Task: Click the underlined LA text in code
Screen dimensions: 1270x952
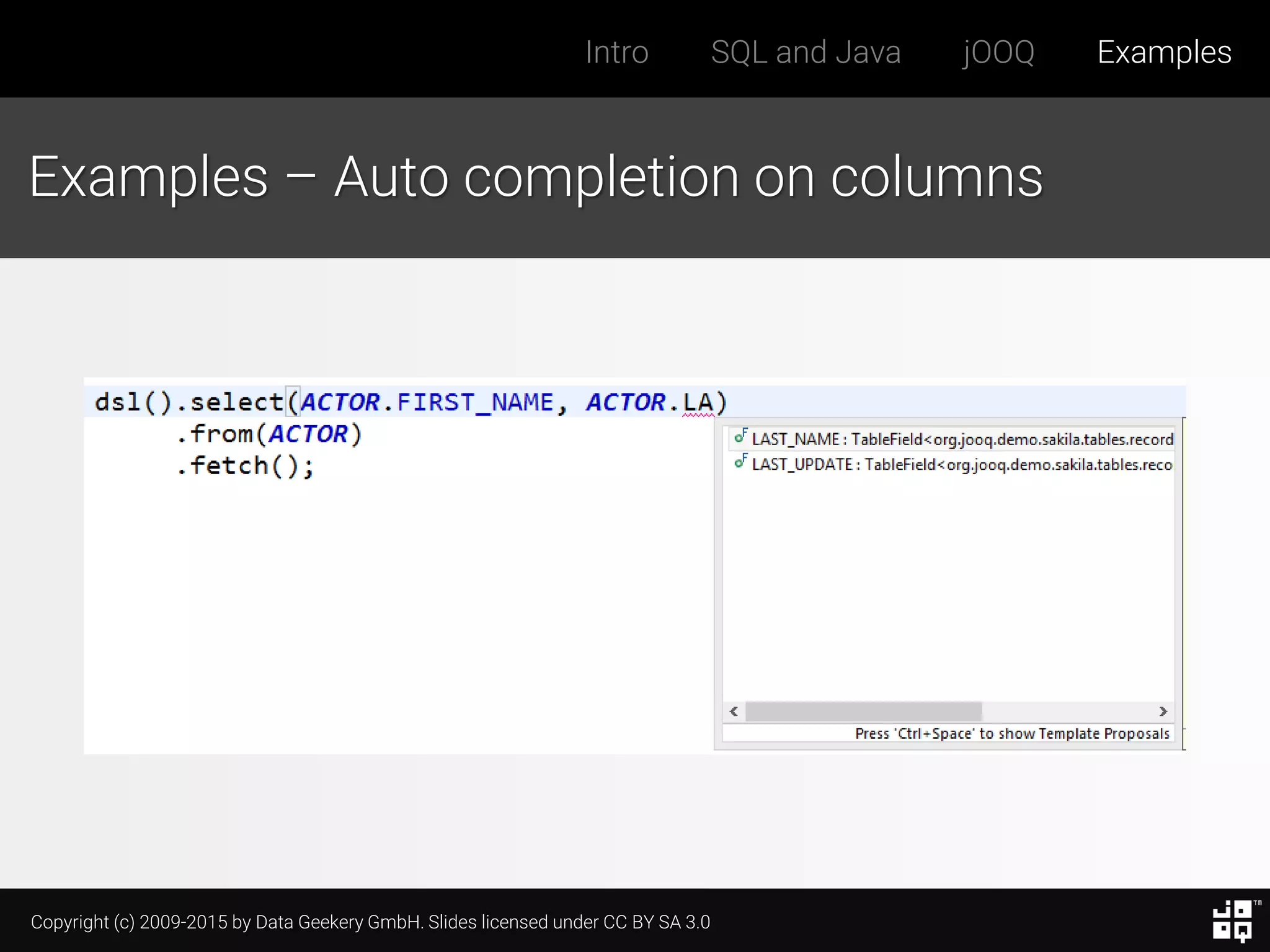Action: pos(698,403)
